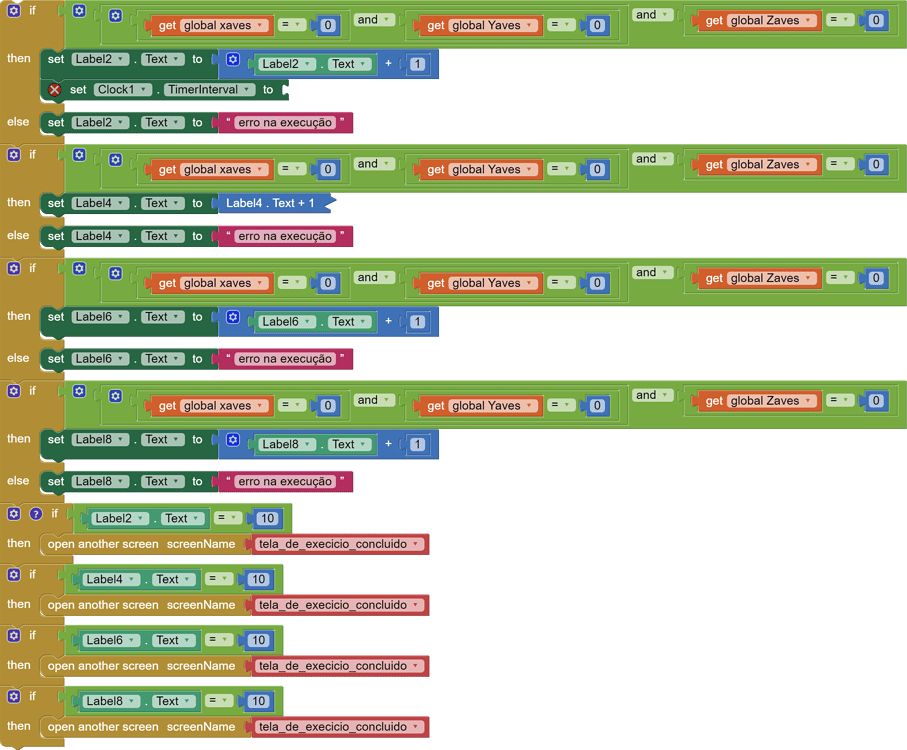Click the red error icon on the Clock1 block
This screenshot has height=750, width=907.
[55, 90]
